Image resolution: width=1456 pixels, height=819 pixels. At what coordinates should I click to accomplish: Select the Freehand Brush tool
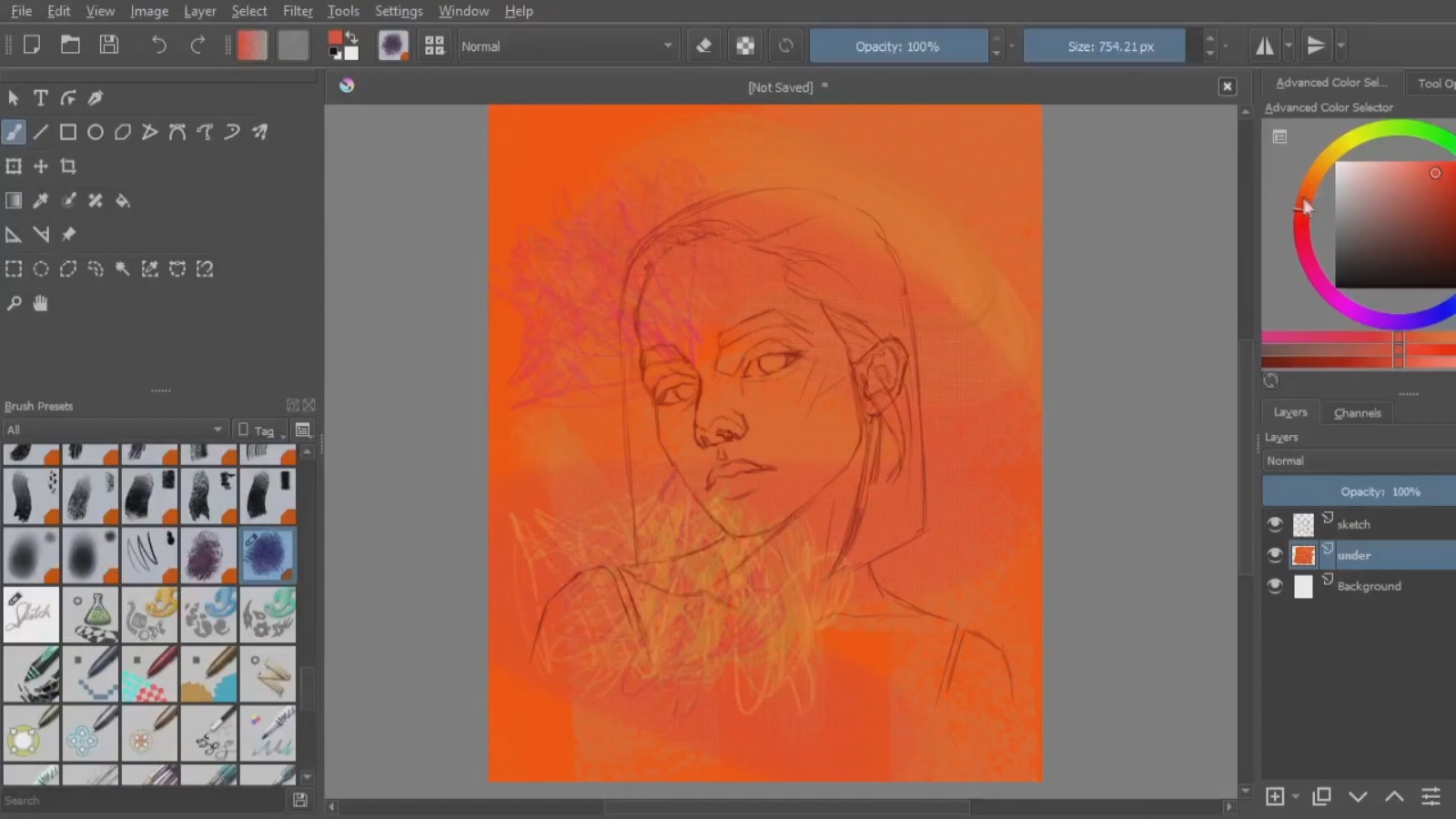(x=14, y=132)
